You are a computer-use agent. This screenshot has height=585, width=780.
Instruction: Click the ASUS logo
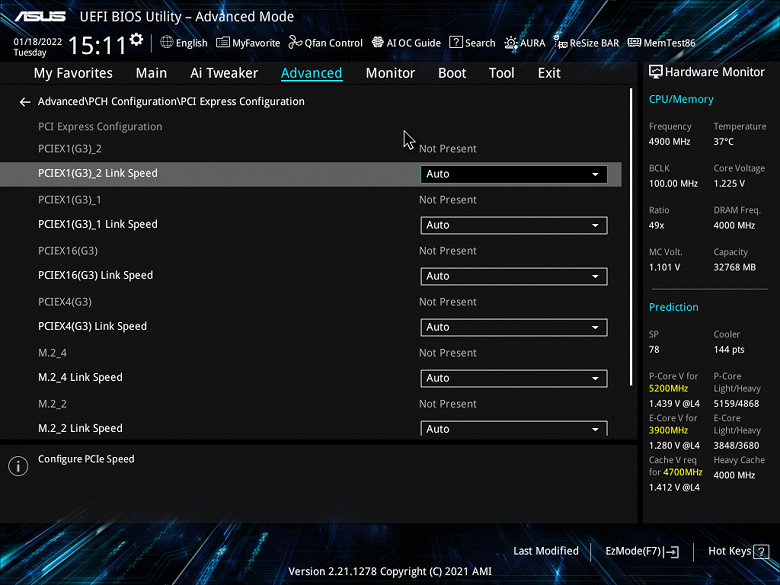(40, 16)
